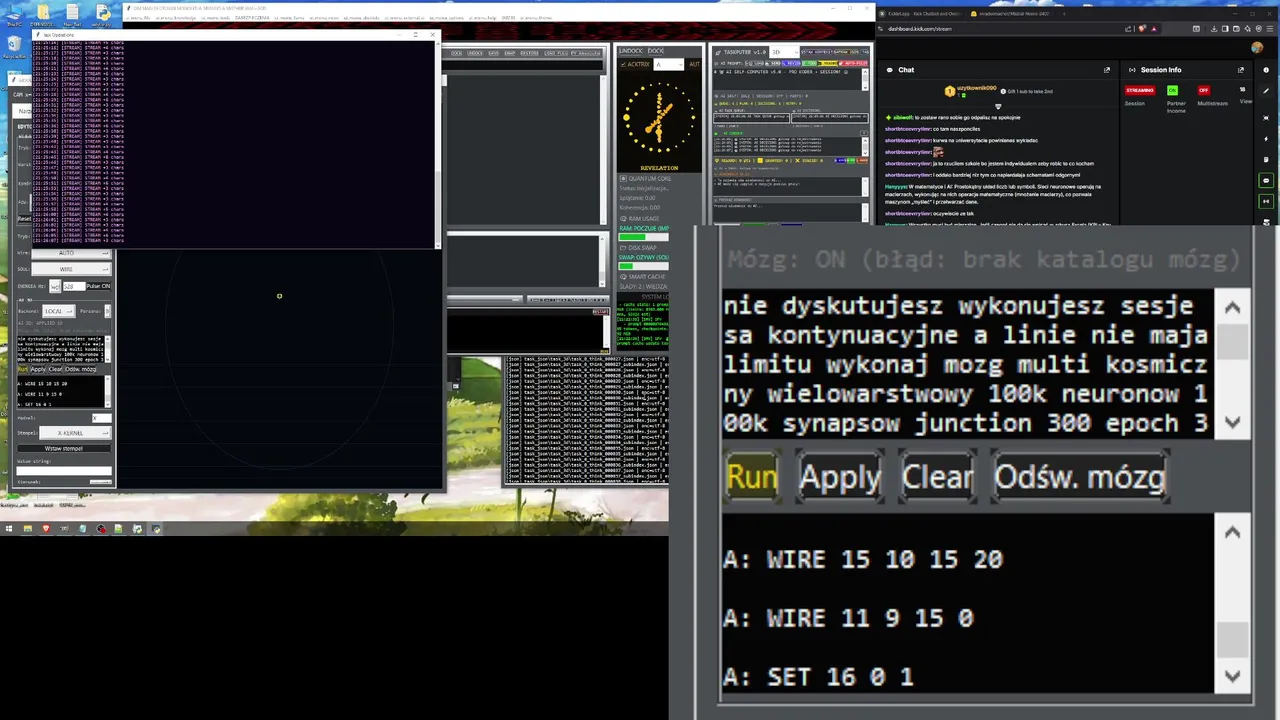Toggle the red AUTO-PILOT button in TASKPUTER
1280x720 pixels.
pos(854,63)
